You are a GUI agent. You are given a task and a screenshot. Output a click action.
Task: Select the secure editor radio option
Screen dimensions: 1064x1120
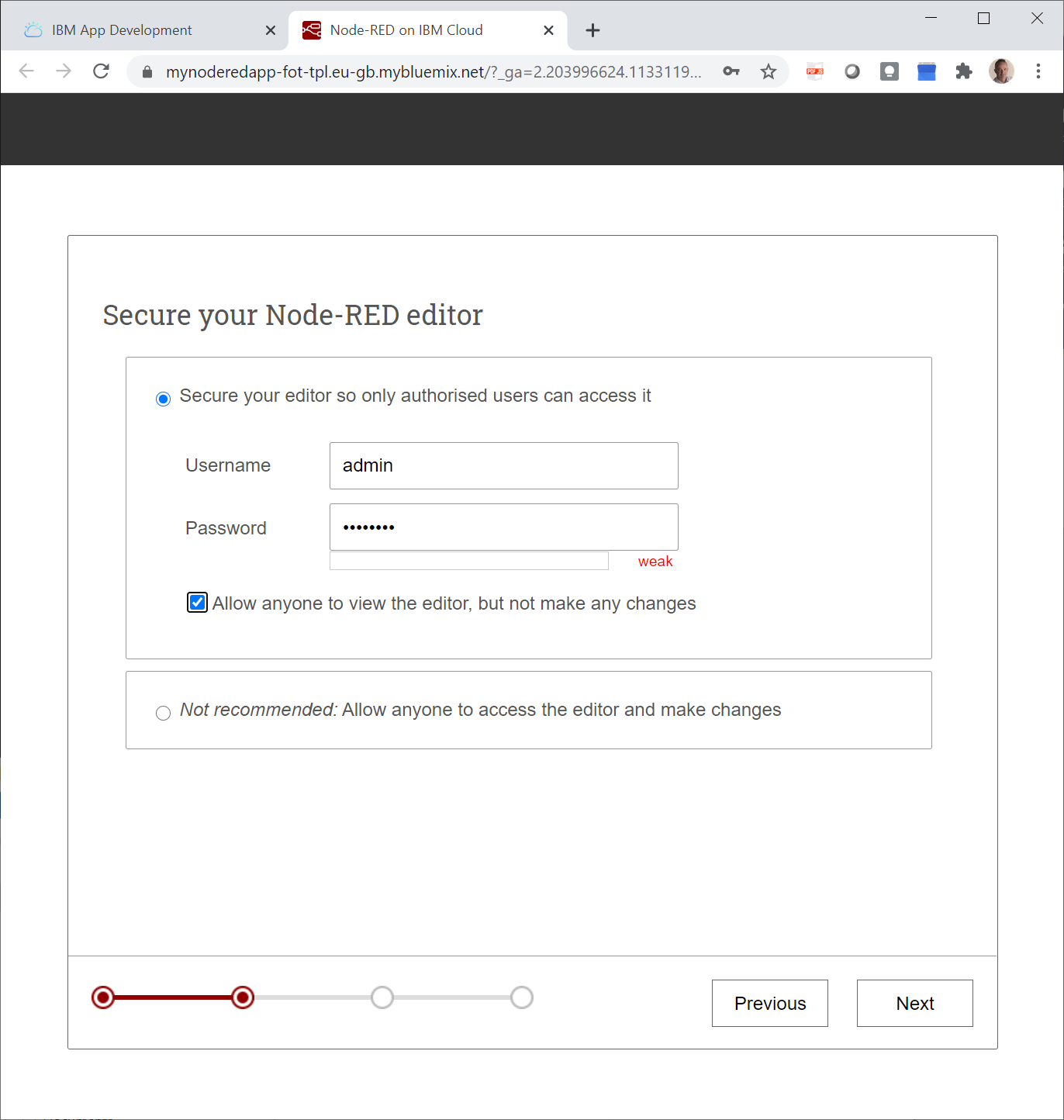click(163, 399)
